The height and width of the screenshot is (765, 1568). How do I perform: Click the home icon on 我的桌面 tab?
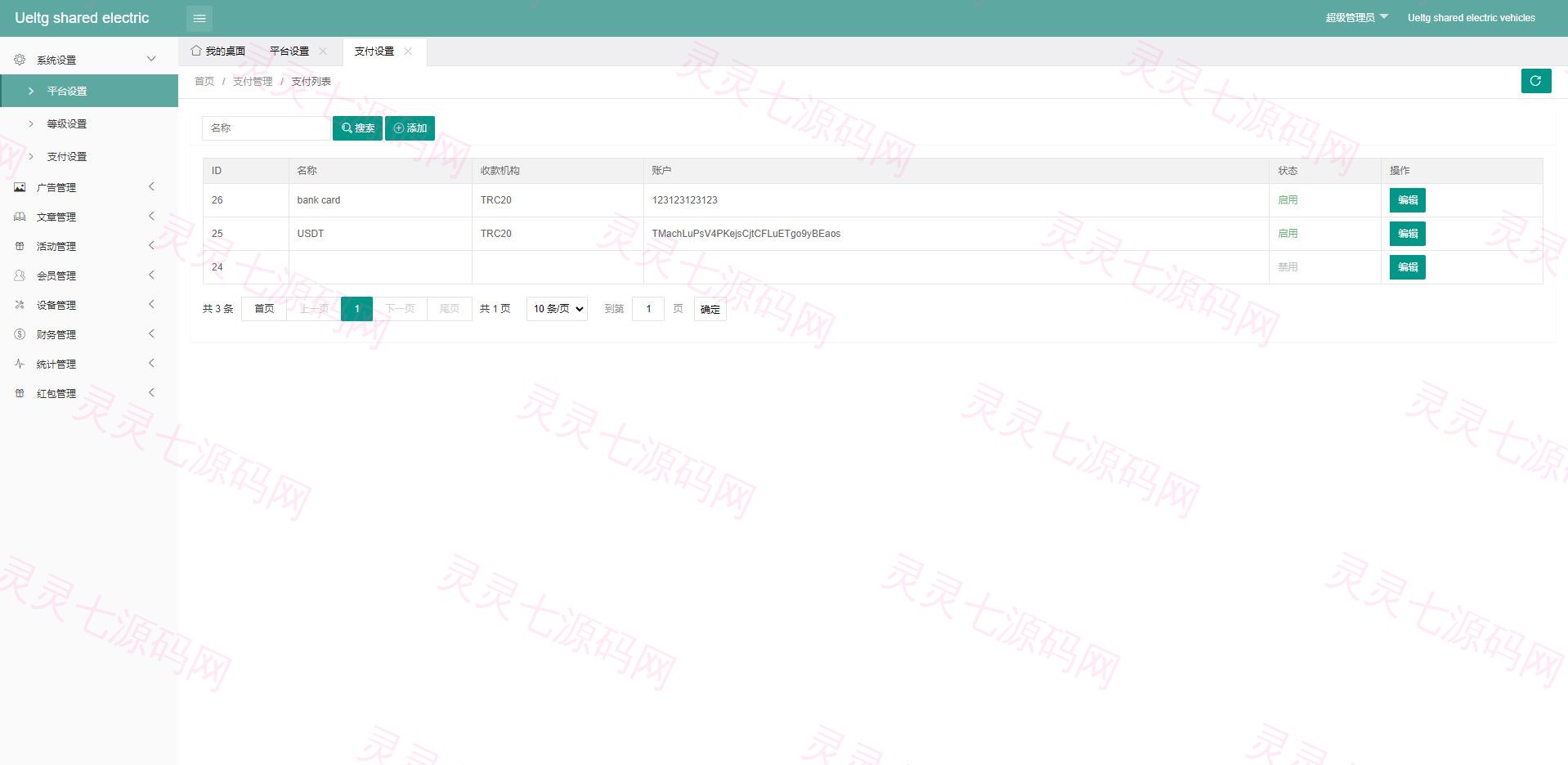[196, 51]
